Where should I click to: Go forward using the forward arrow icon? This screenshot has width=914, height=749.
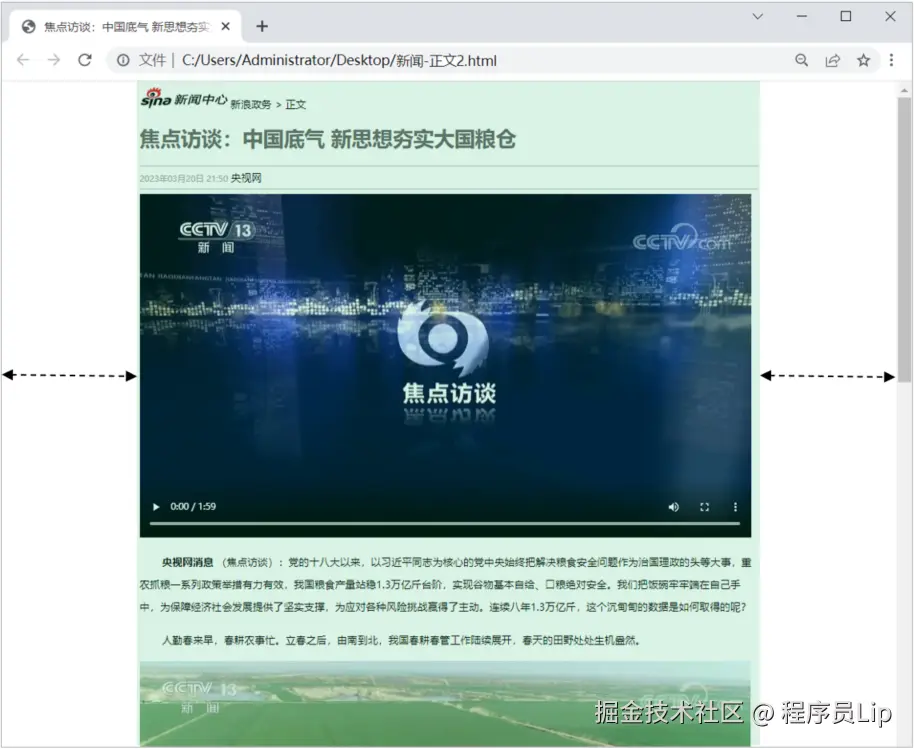pyautogui.click(x=53, y=60)
